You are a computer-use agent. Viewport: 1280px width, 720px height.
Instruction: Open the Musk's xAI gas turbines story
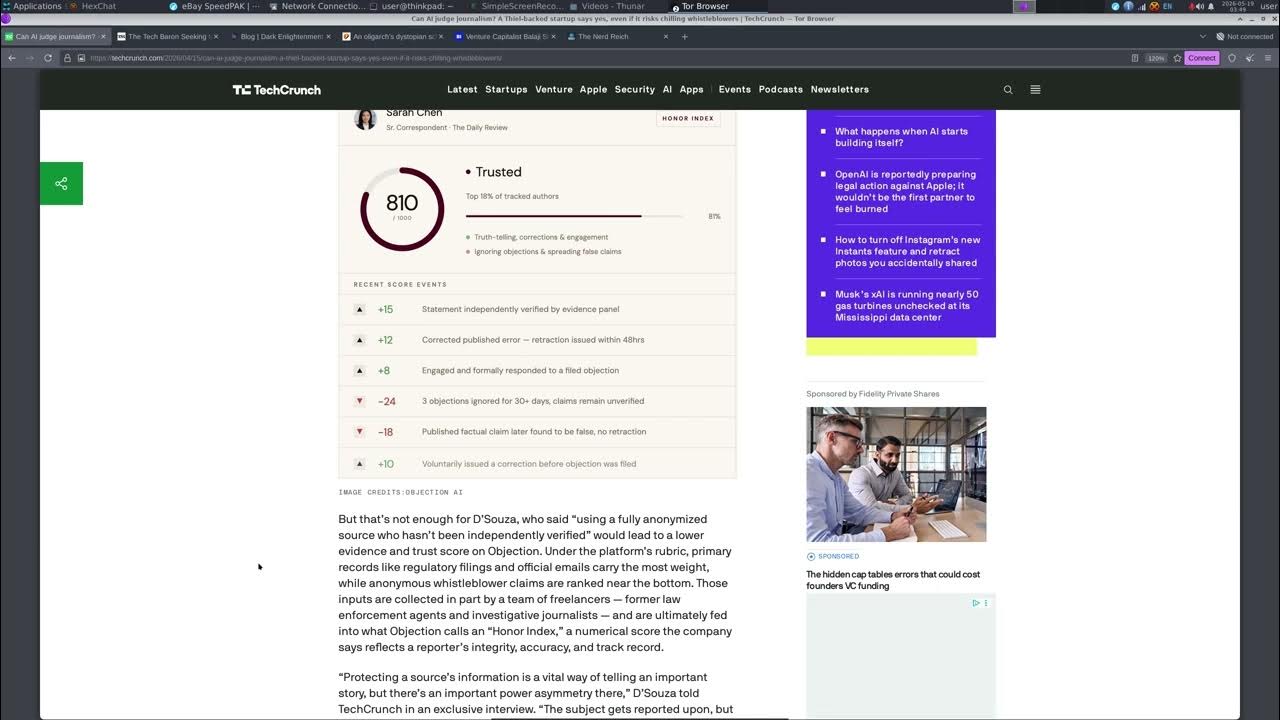coord(906,306)
